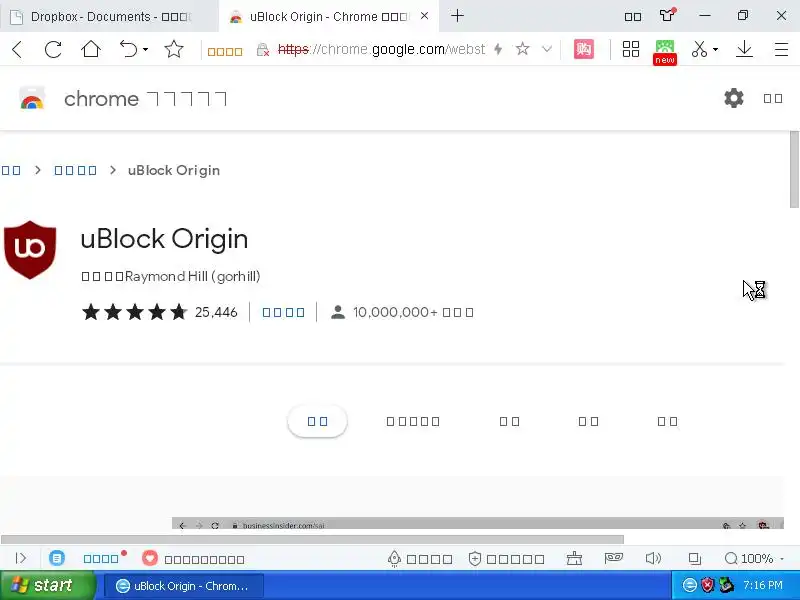
Task: Click the broom cleanup icon in the status bar
Action: (574, 559)
